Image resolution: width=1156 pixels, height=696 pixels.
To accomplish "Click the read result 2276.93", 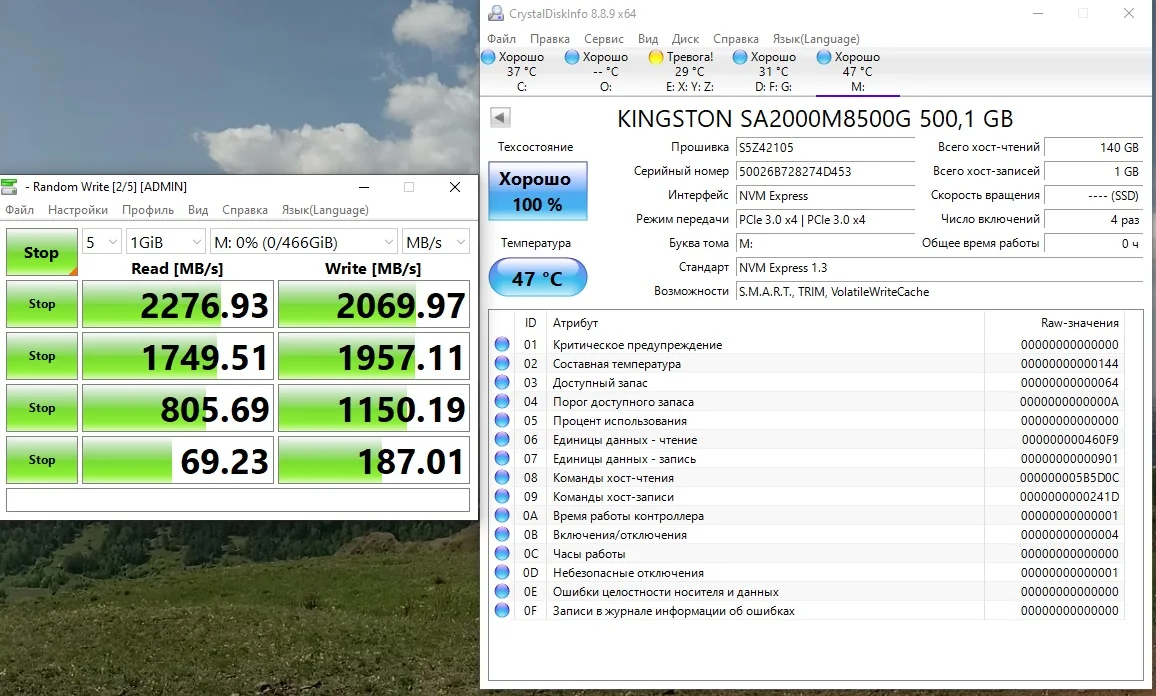I will tap(178, 304).
